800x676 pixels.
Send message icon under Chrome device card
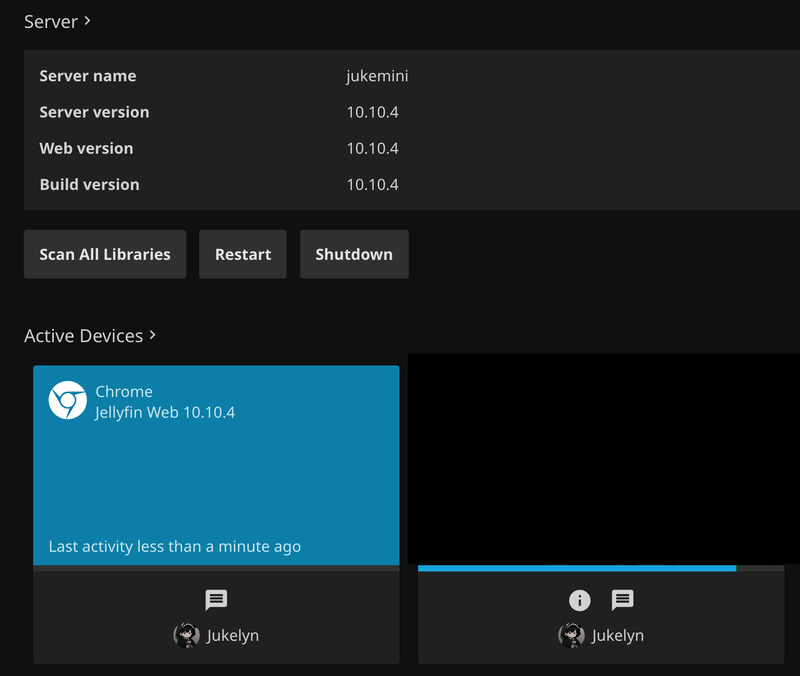(x=216, y=600)
